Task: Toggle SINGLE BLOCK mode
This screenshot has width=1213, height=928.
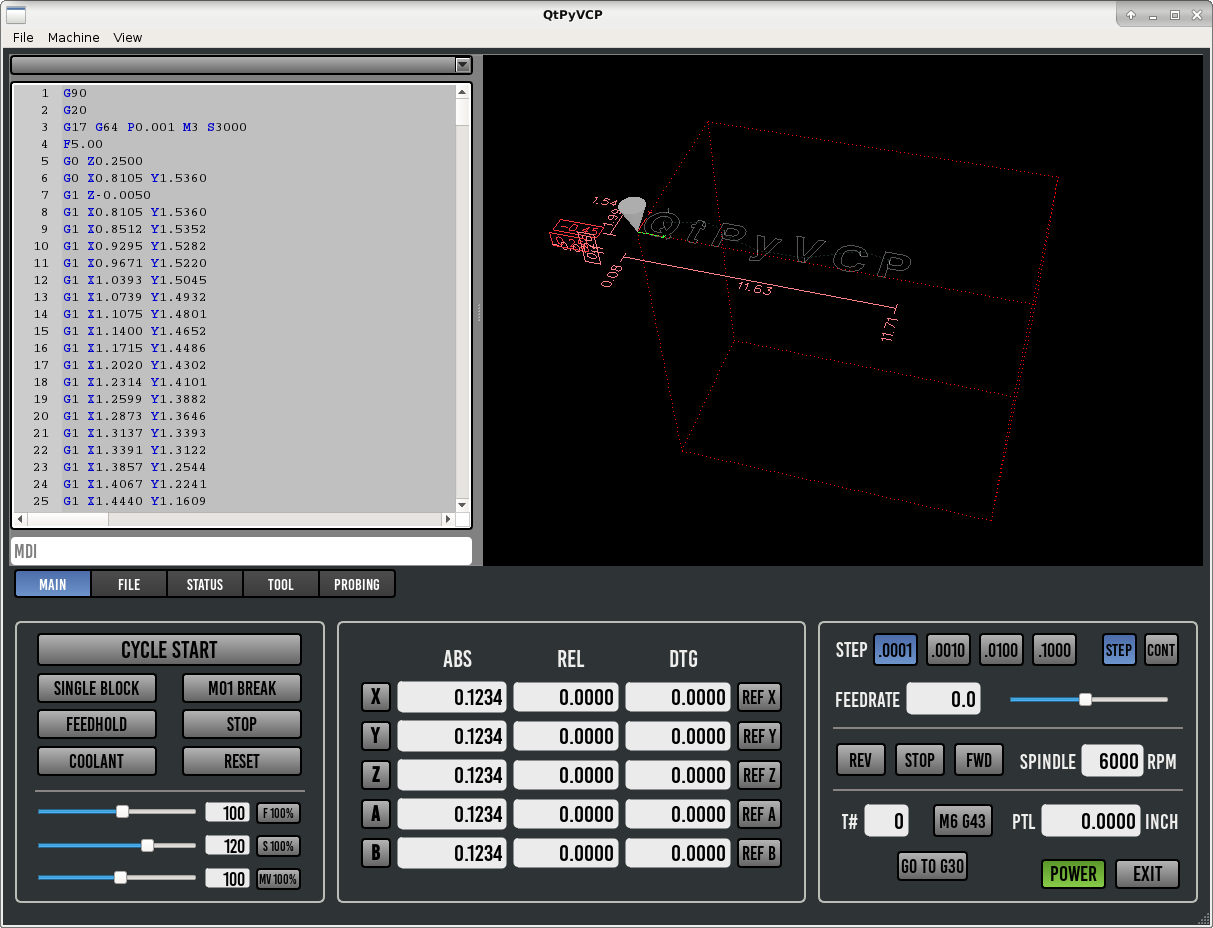Action: (97, 688)
